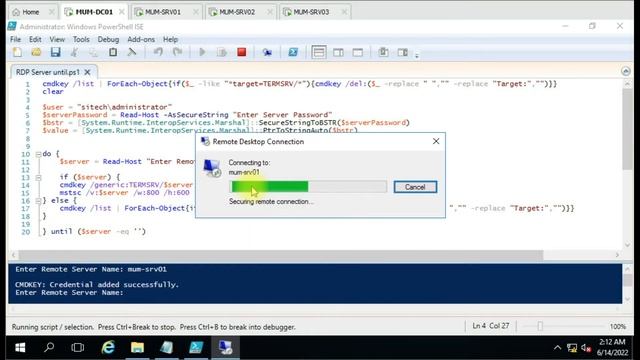Launch Internet Explorer from taskbar

coord(108,347)
